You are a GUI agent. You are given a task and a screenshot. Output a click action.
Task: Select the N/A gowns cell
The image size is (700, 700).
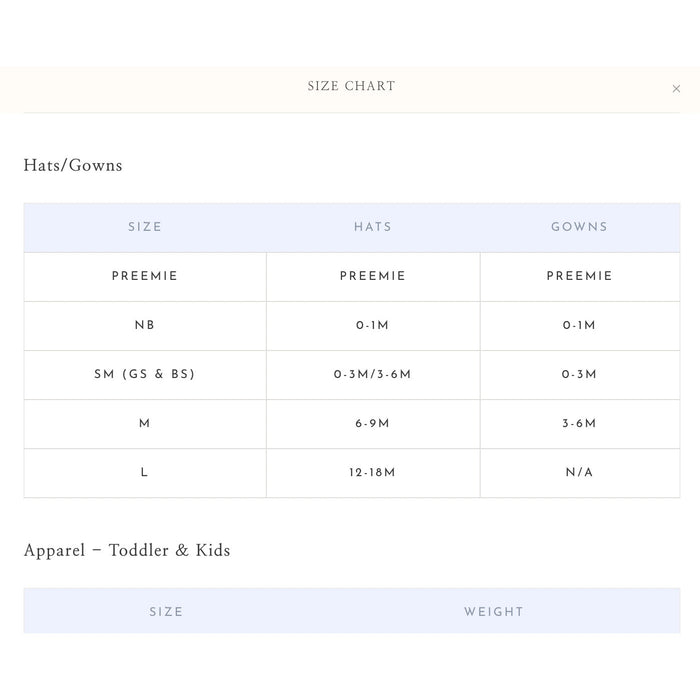click(x=579, y=472)
